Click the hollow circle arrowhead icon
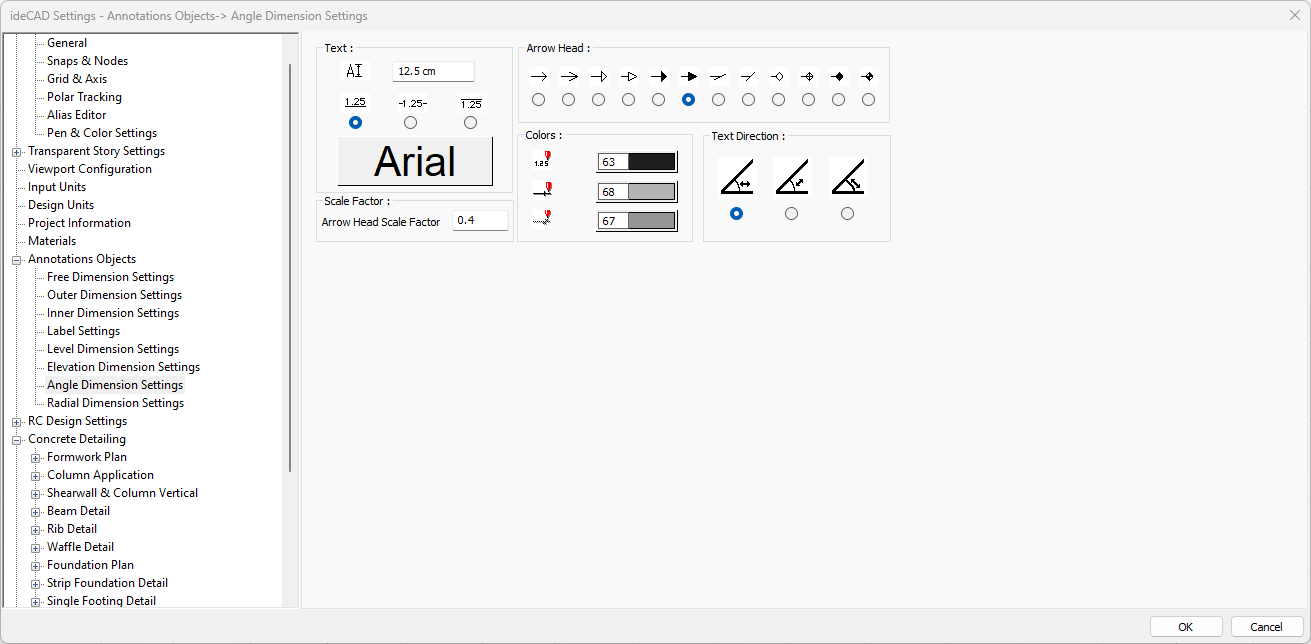 tap(779, 76)
